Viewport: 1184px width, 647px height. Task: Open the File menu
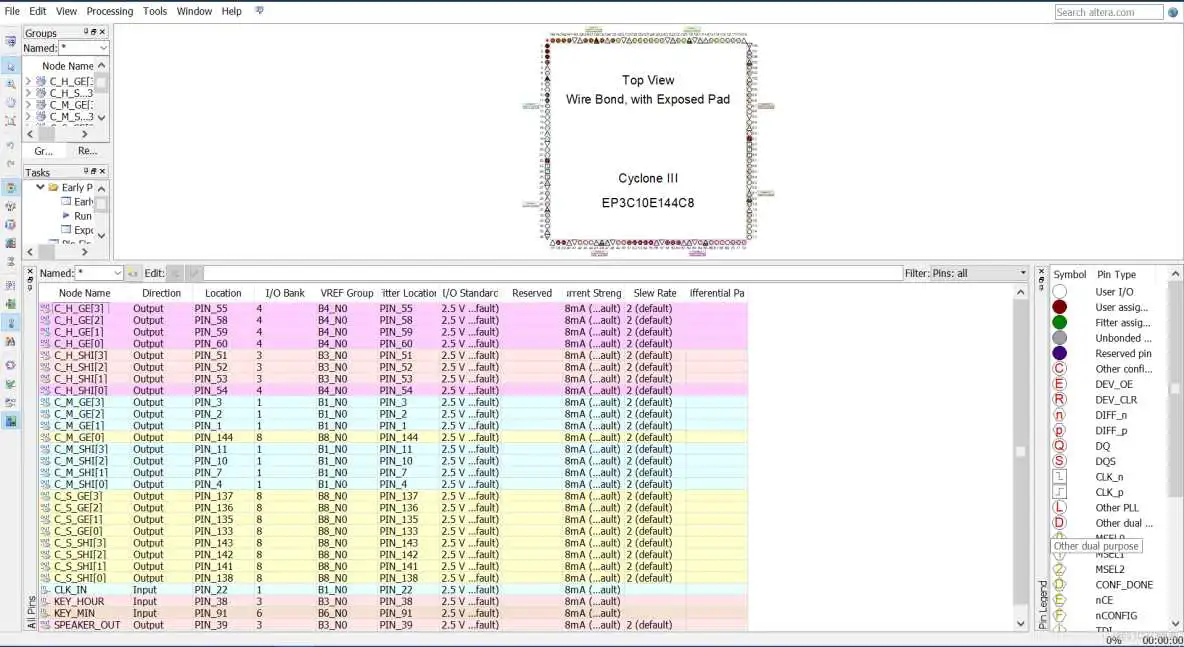pos(12,11)
